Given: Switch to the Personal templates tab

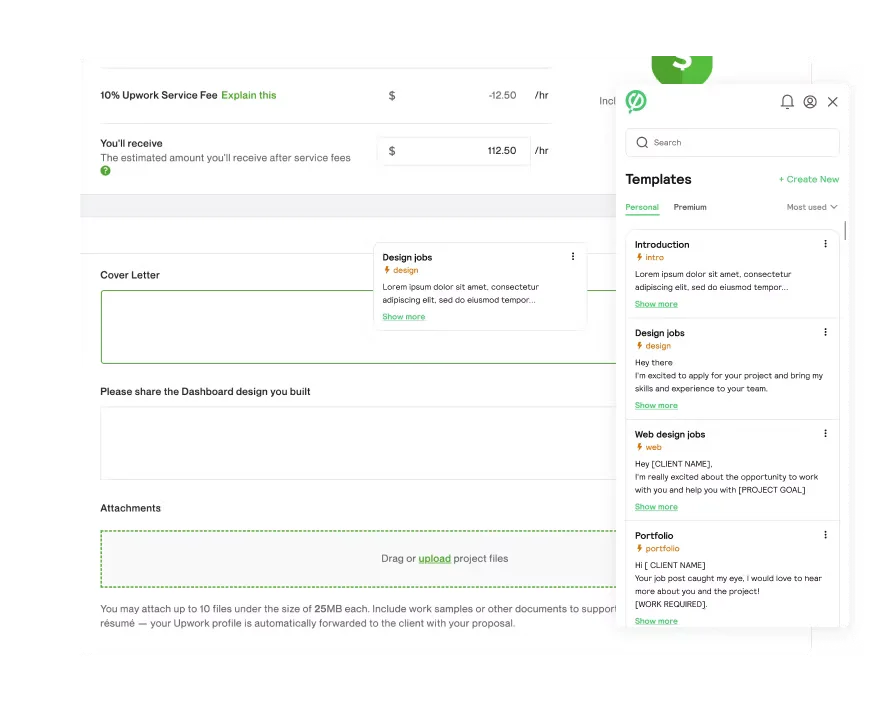Looking at the screenshot, I should [642, 207].
